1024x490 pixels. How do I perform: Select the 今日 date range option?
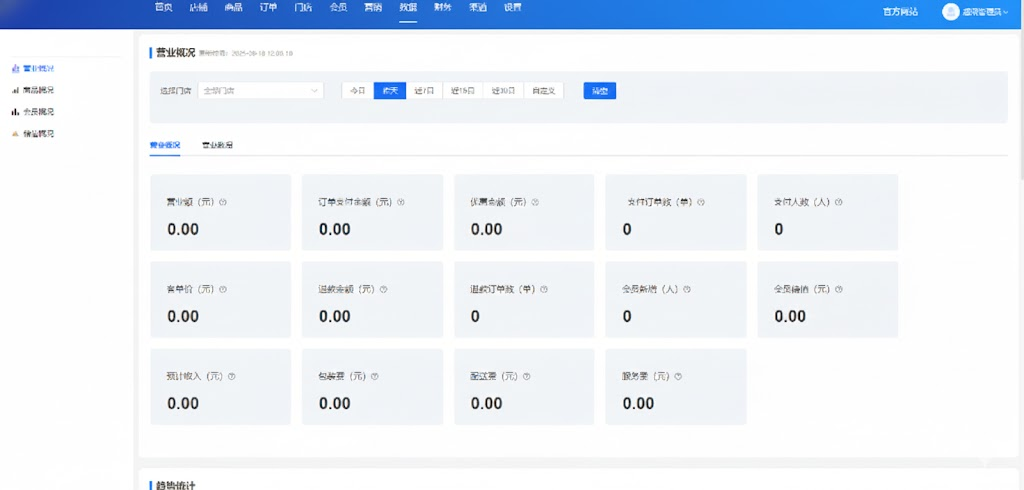click(x=357, y=91)
